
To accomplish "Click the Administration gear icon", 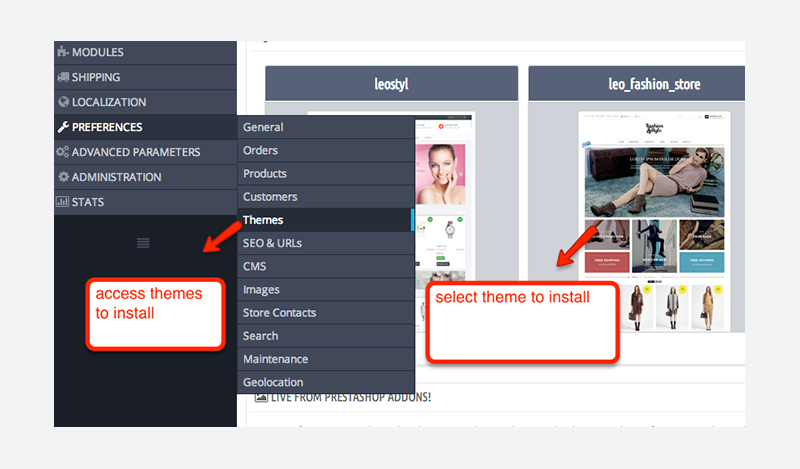I will click(63, 177).
